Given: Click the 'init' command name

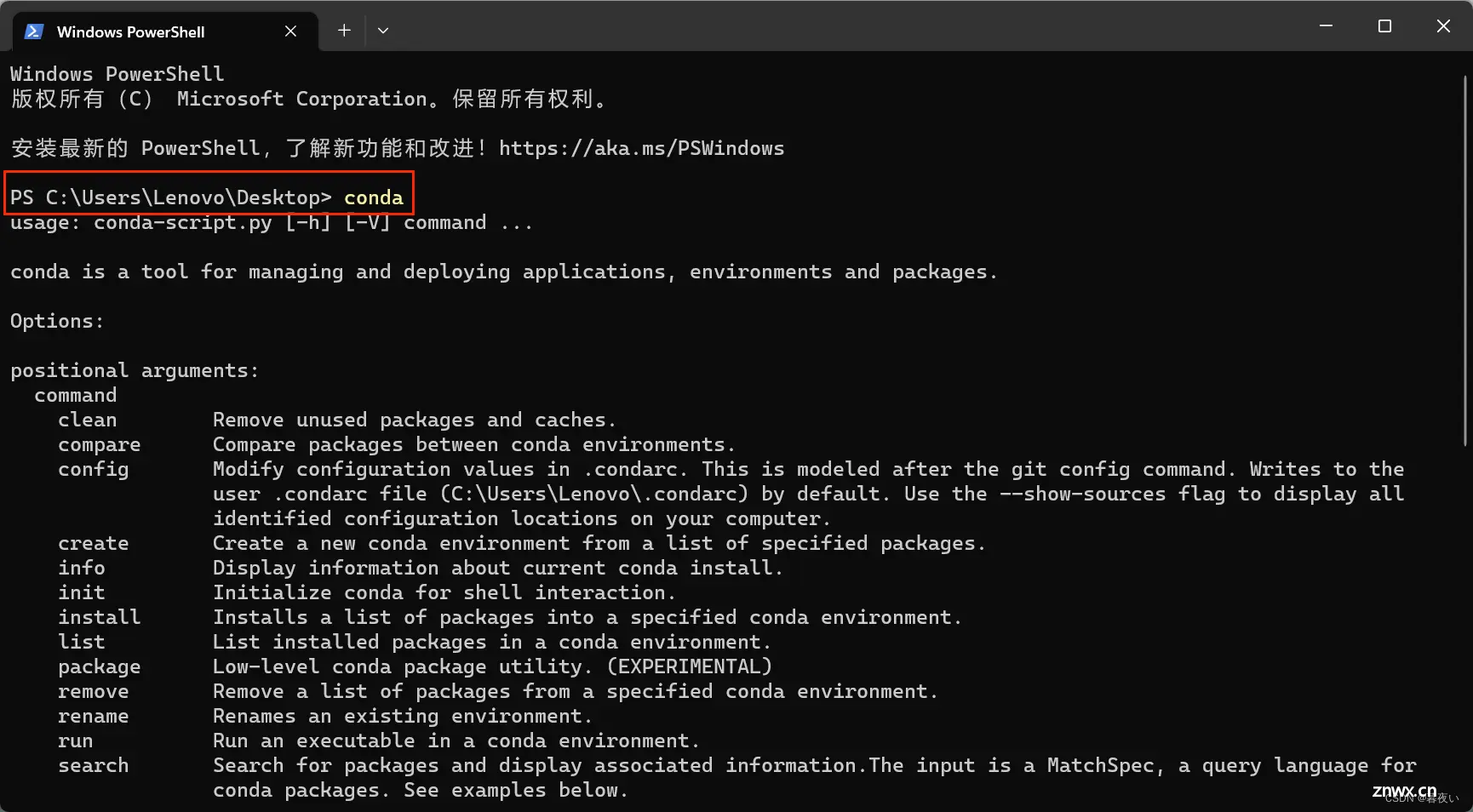Looking at the screenshot, I should (x=82, y=592).
